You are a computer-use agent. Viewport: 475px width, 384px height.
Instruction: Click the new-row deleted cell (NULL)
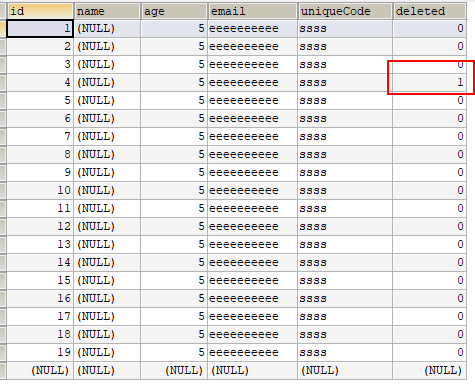(430, 370)
